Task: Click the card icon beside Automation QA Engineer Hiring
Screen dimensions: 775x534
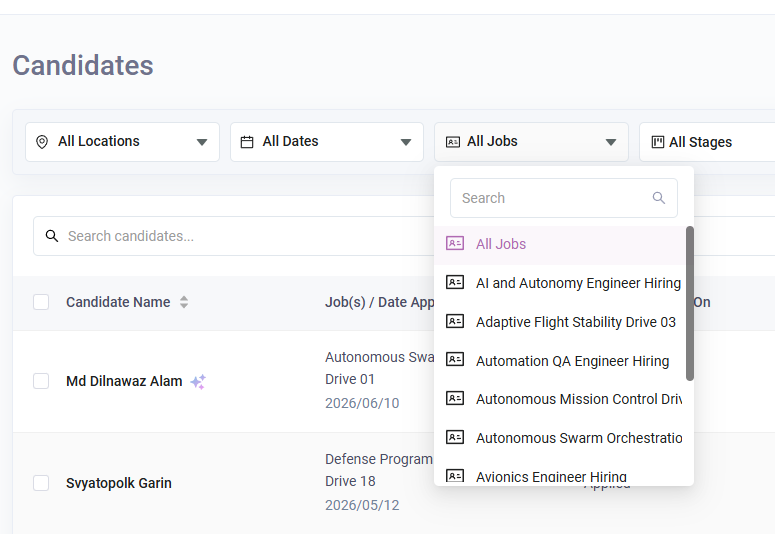Action: [x=455, y=359]
